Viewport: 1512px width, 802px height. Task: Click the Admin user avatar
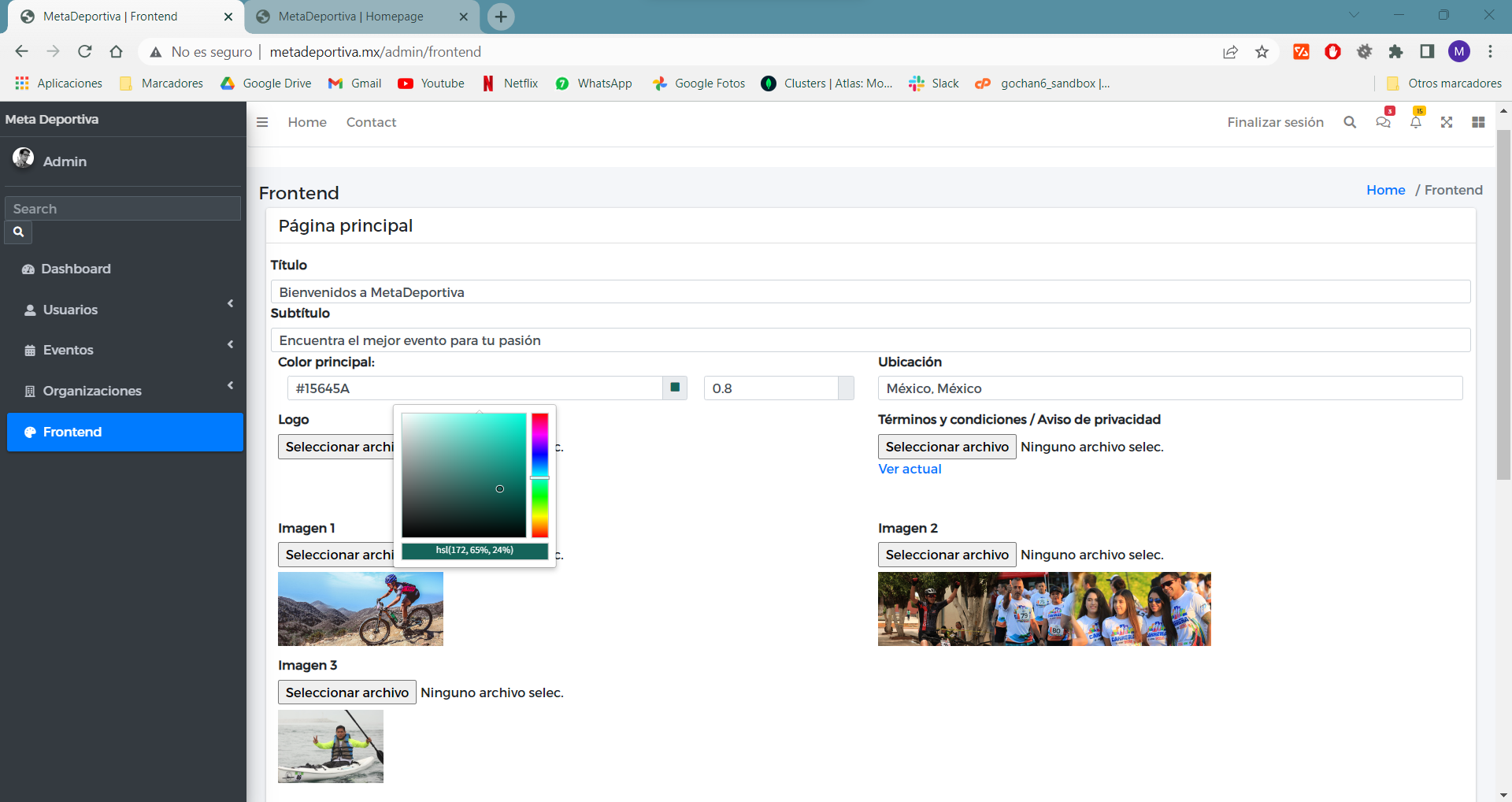coord(23,158)
